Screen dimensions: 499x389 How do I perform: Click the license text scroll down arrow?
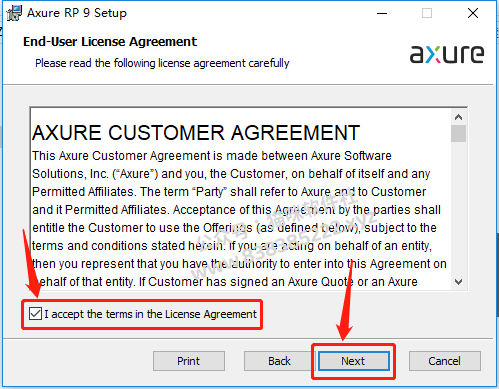click(458, 282)
